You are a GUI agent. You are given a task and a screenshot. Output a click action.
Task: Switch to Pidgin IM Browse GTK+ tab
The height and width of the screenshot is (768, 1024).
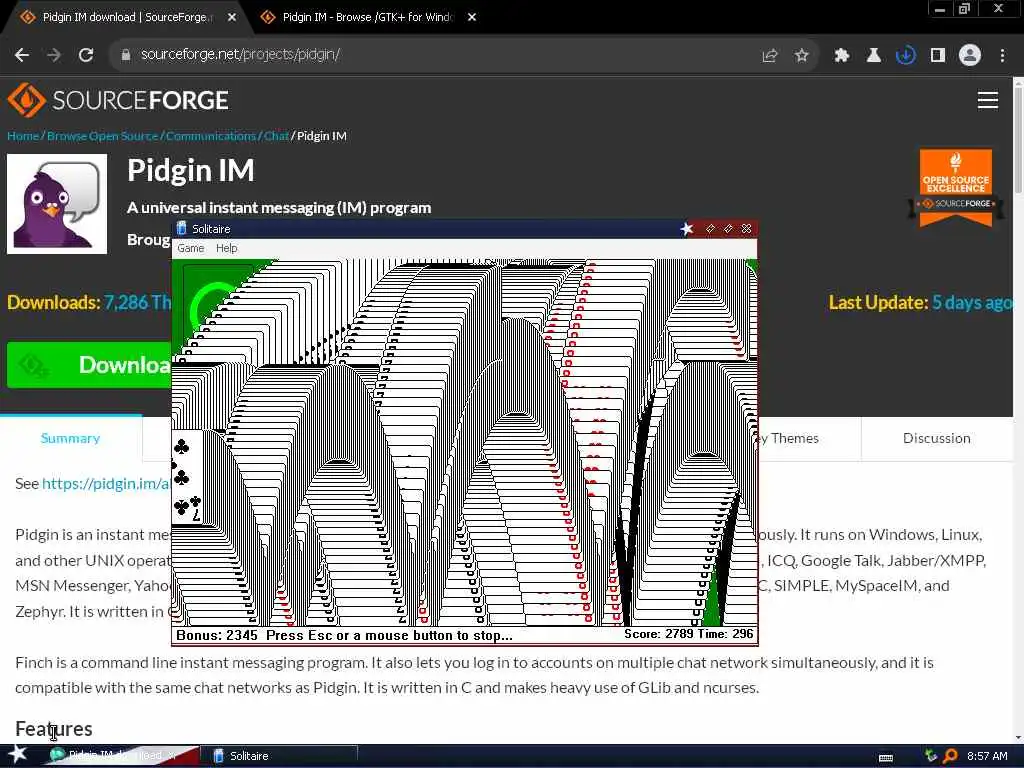click(x=366, y=17)
